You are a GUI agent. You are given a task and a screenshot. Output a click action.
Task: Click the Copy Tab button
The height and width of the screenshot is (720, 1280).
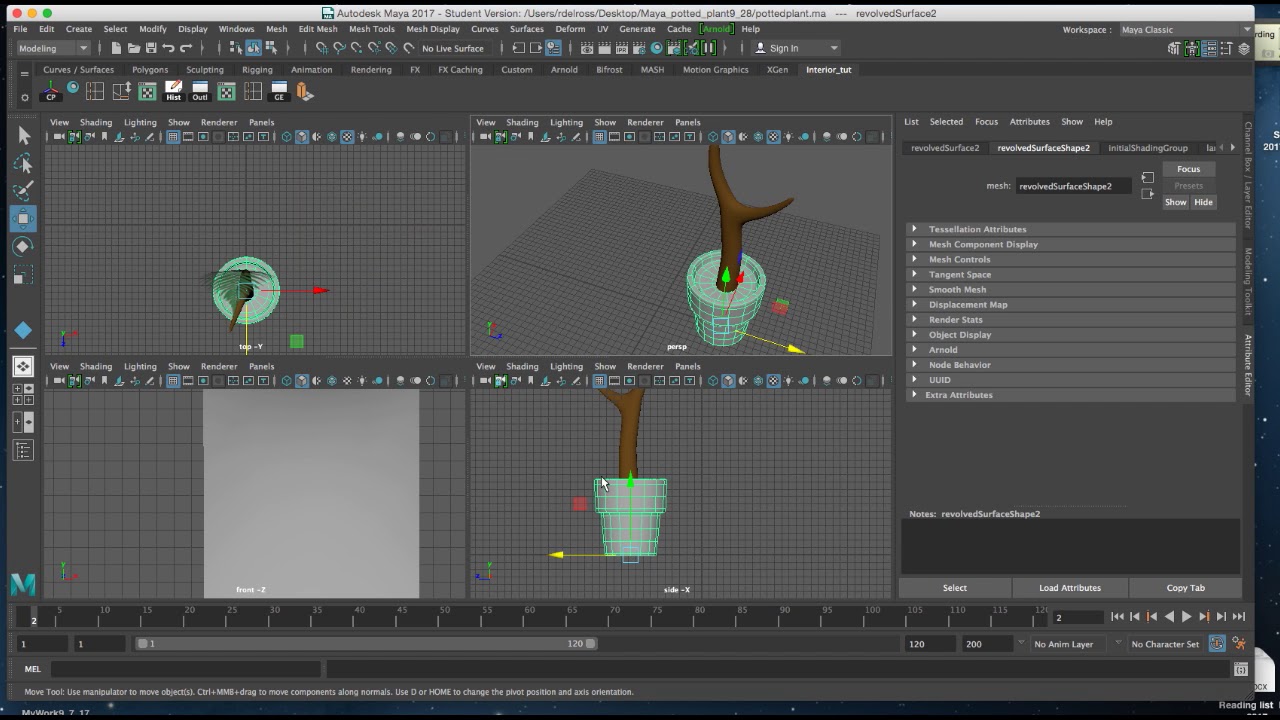point(1185,588)
